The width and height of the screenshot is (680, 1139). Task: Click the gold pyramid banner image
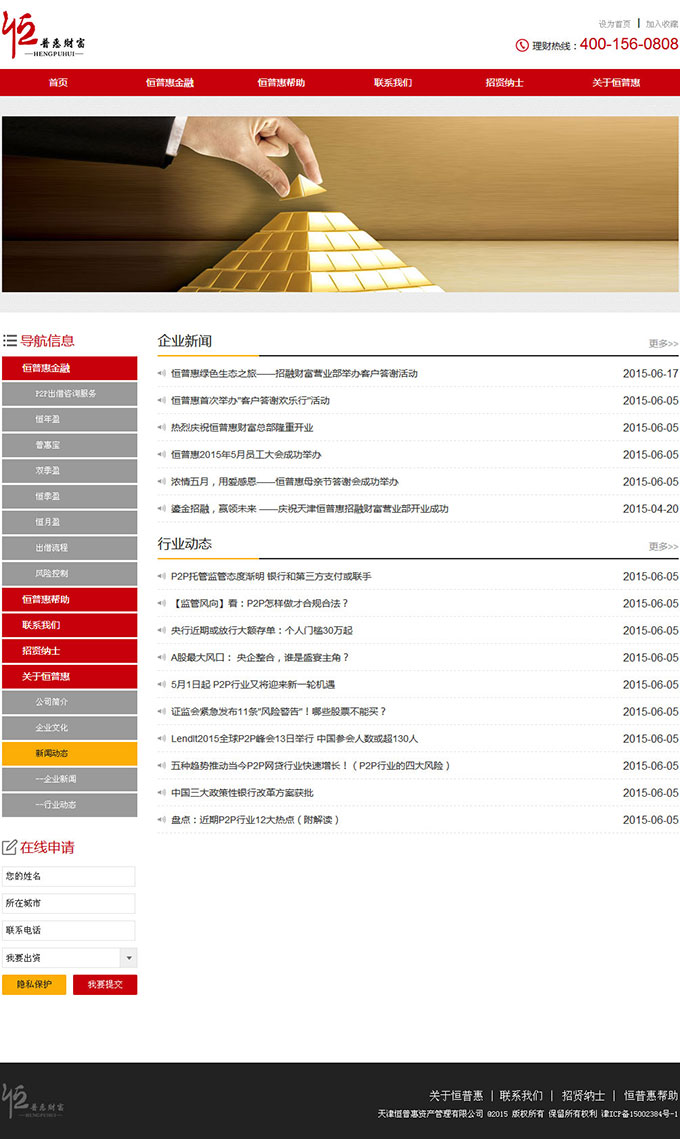click(x=340, y=204)
